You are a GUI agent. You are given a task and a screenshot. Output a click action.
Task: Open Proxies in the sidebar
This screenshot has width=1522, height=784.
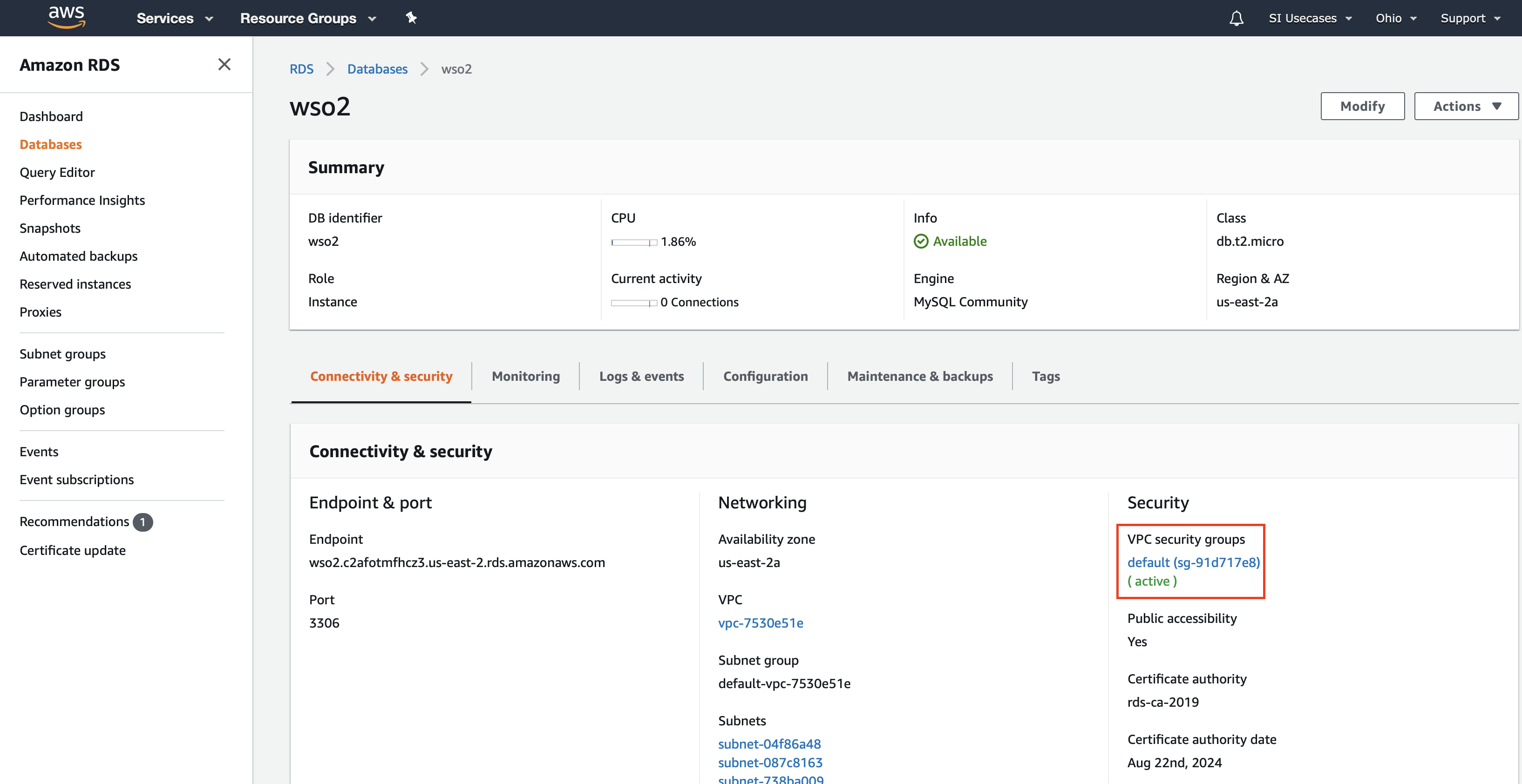[40, 312]
